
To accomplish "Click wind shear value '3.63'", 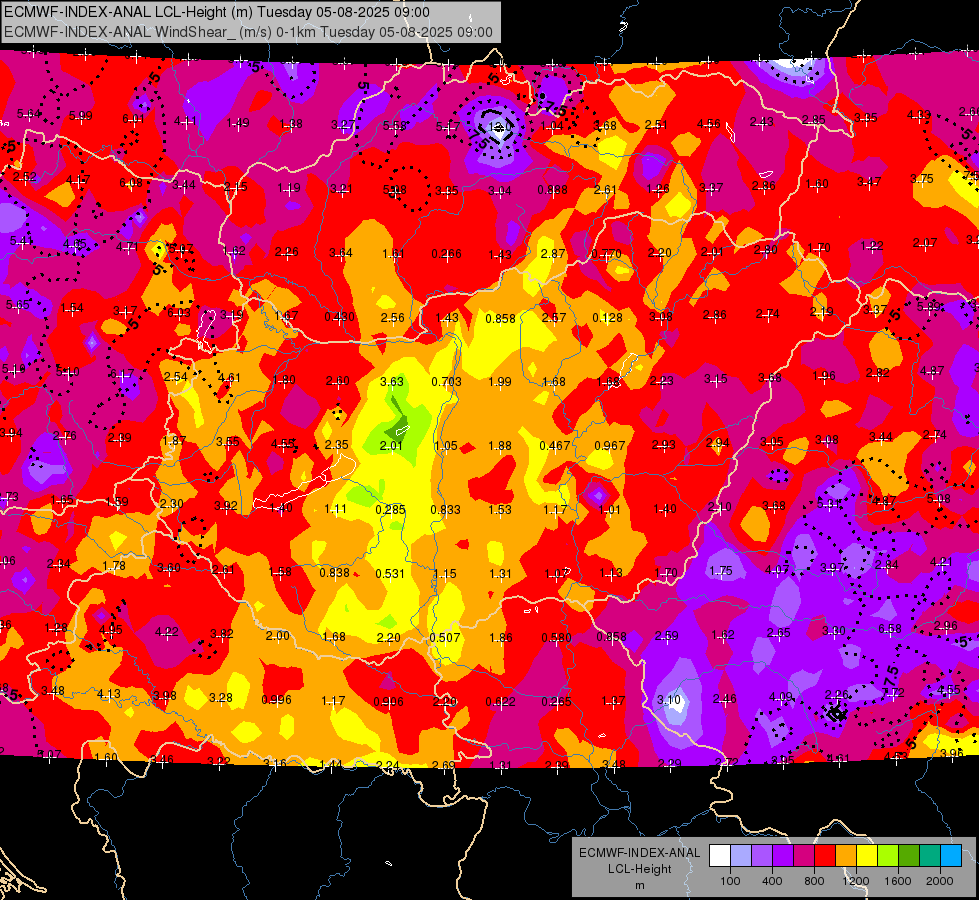I will pos(392,381).
